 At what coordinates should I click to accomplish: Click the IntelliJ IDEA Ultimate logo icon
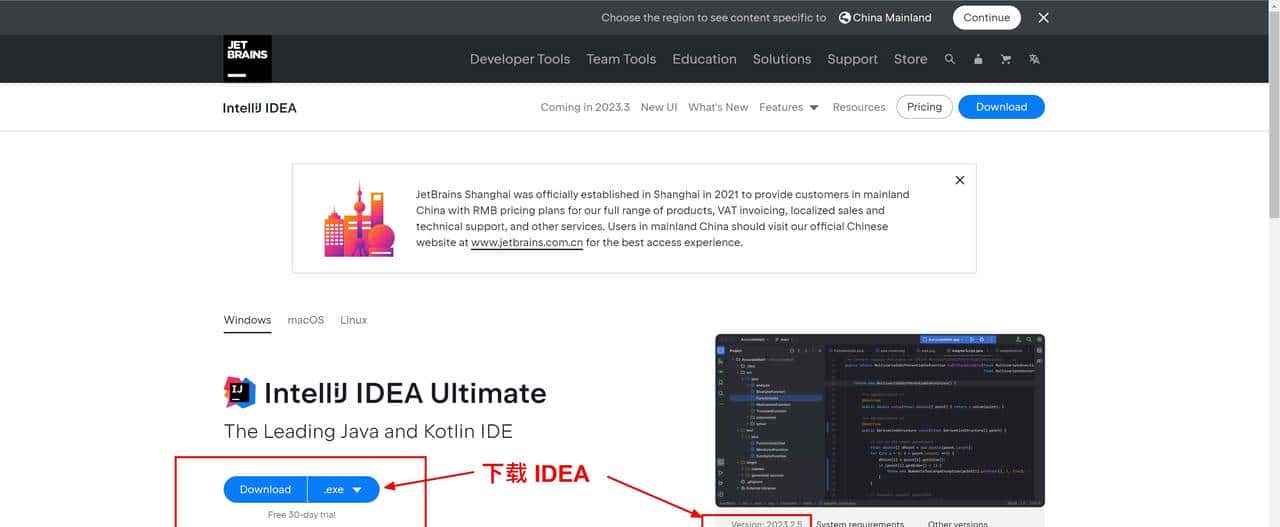(x=240, y=393)
